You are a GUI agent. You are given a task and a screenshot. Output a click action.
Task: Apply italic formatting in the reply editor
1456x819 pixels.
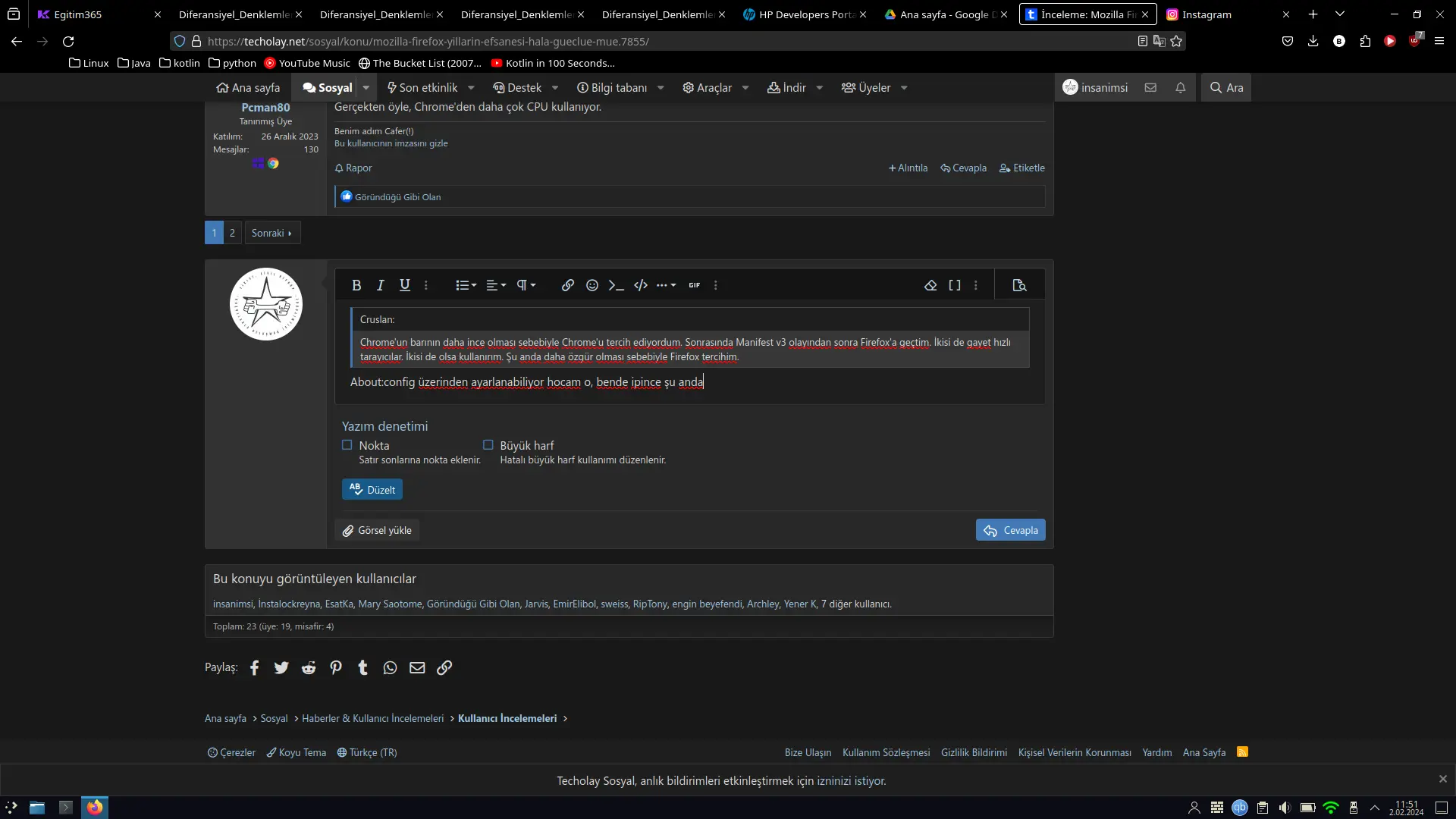(381, 285)
